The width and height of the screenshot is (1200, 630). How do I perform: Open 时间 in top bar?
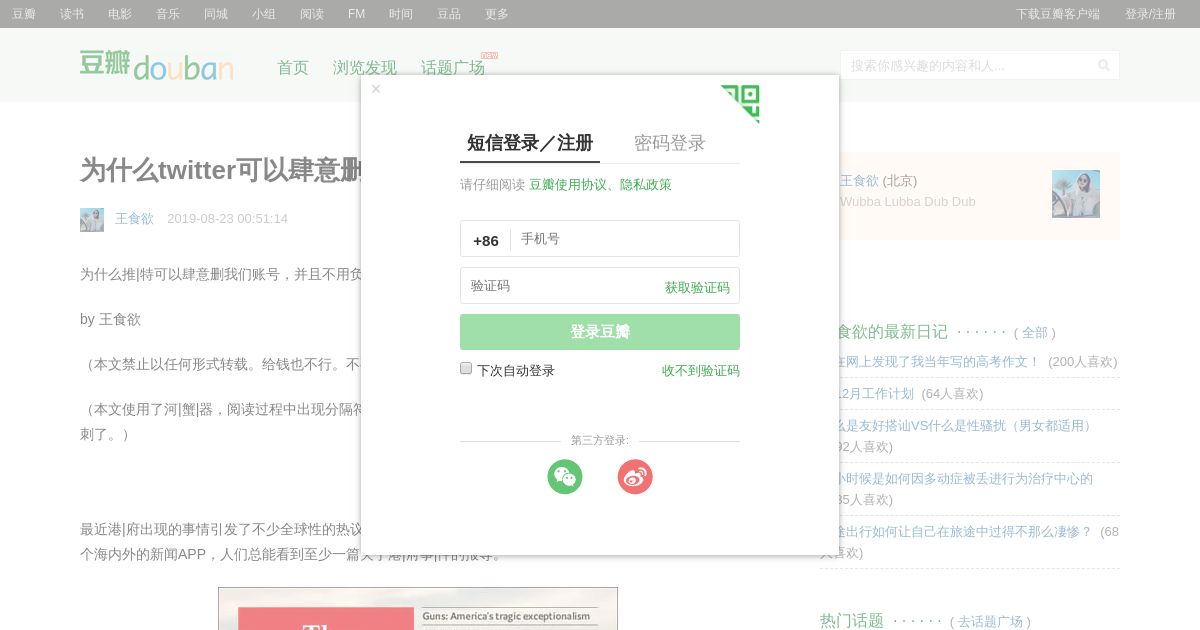(x=401, y=14)
